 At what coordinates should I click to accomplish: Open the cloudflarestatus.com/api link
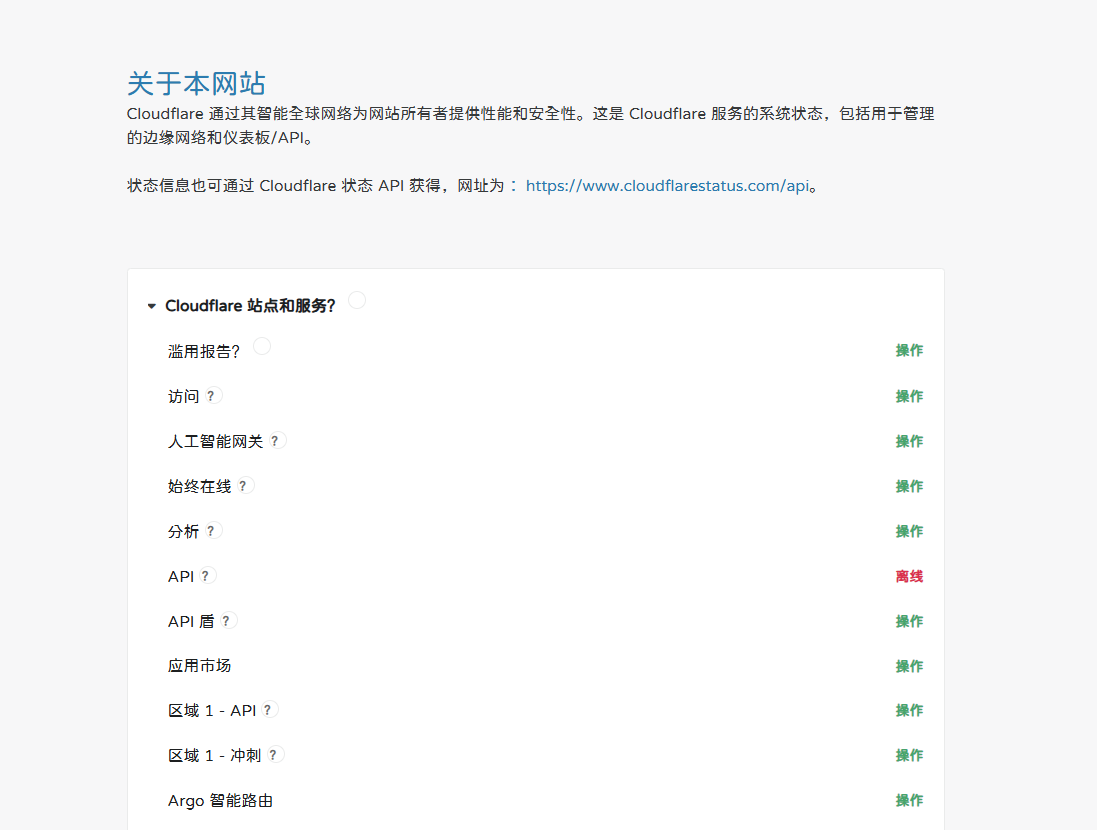pos(666,186)
